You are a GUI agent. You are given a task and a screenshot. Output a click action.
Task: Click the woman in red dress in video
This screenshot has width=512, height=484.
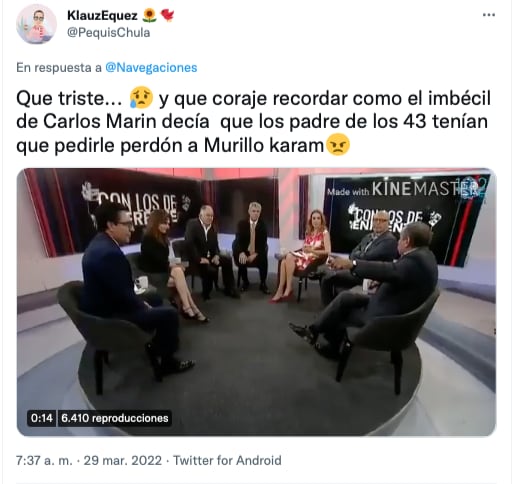tap(305, 255)
